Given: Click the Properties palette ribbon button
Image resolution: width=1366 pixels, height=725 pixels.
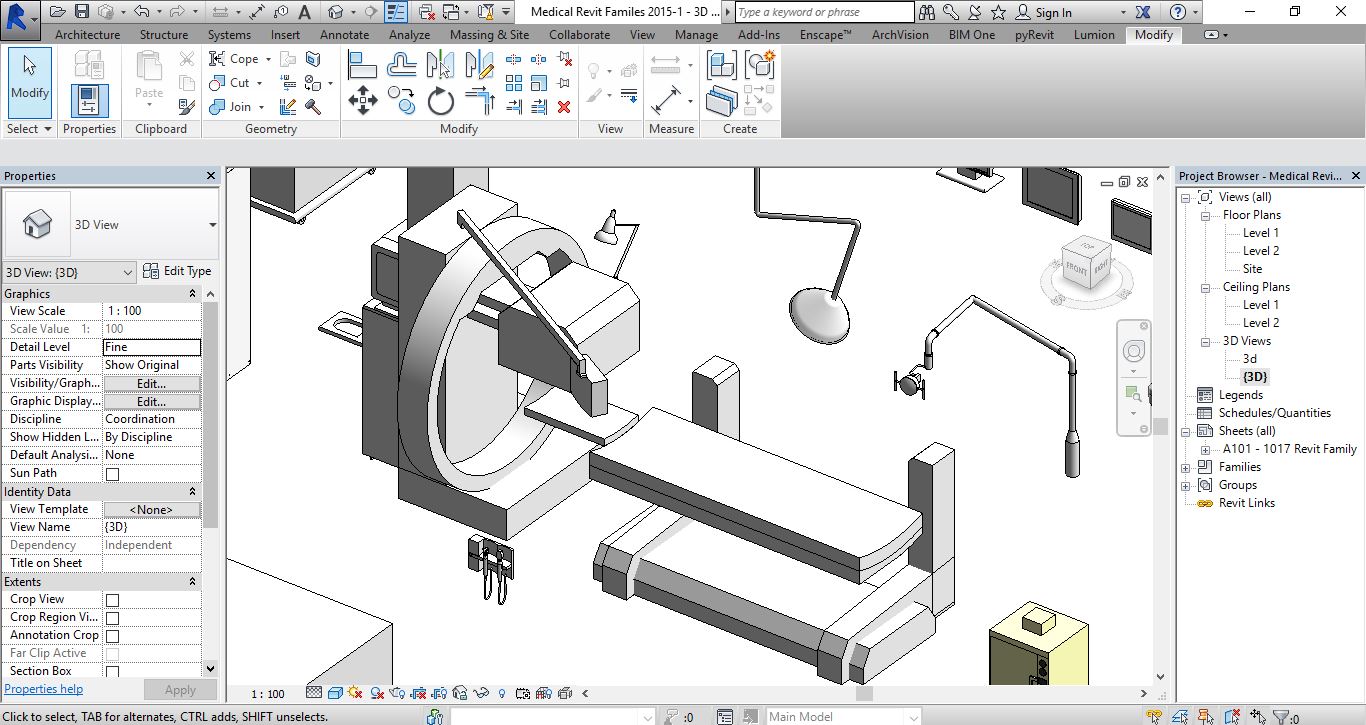Looking at the screenshot, I should pos(89,101).
